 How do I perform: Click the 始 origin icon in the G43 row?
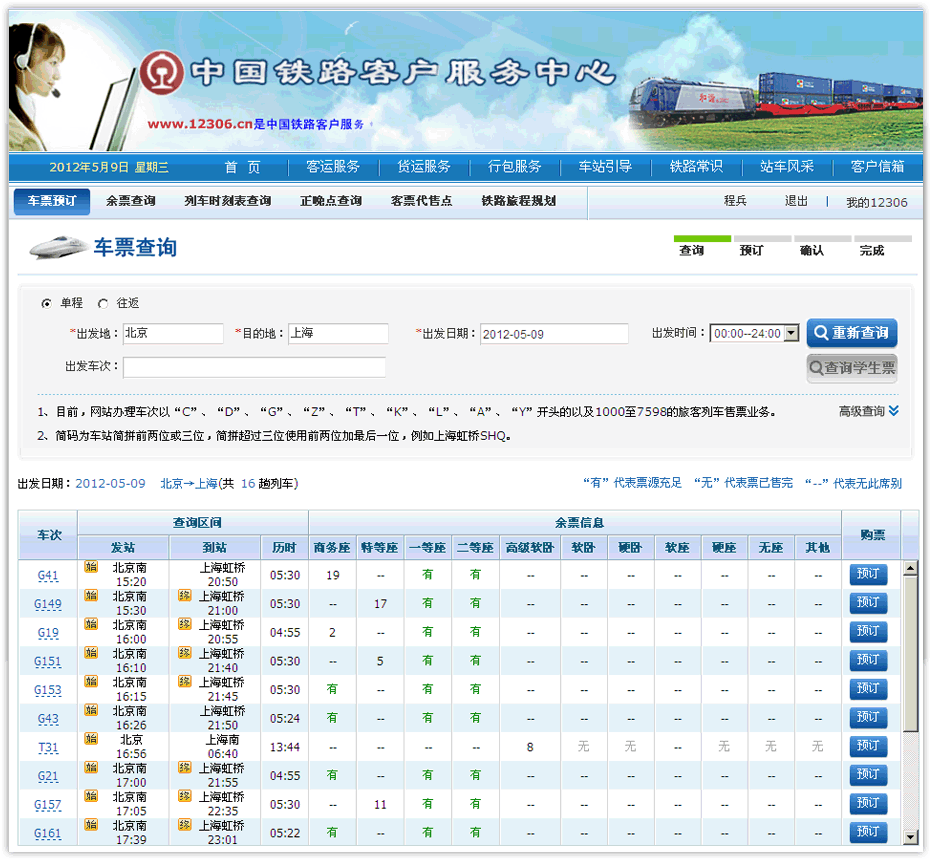click(x=91, y=710)
